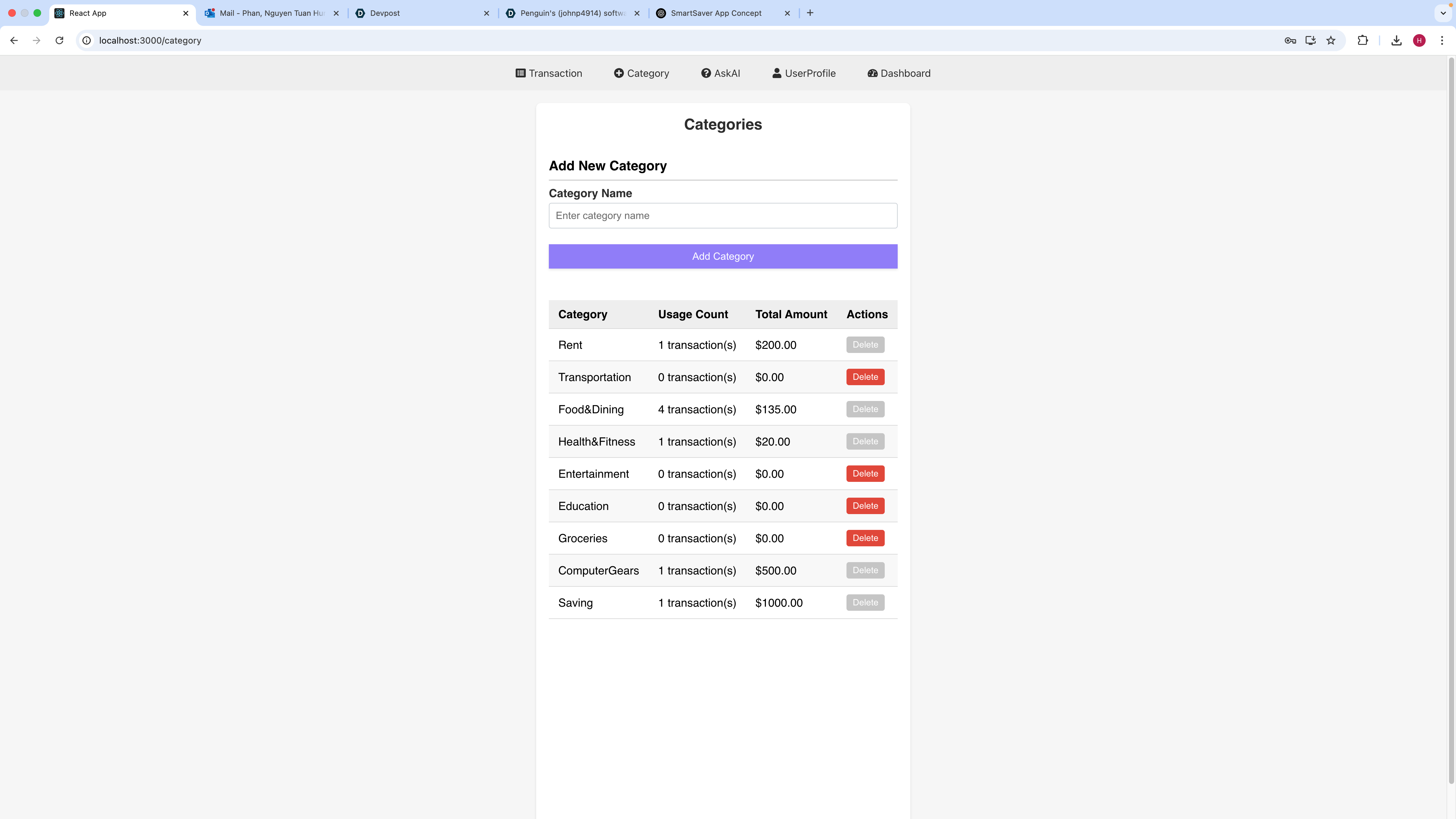Screen dimensions: 1456x819
Task: Reload the current page
Action: coord(59,41)
